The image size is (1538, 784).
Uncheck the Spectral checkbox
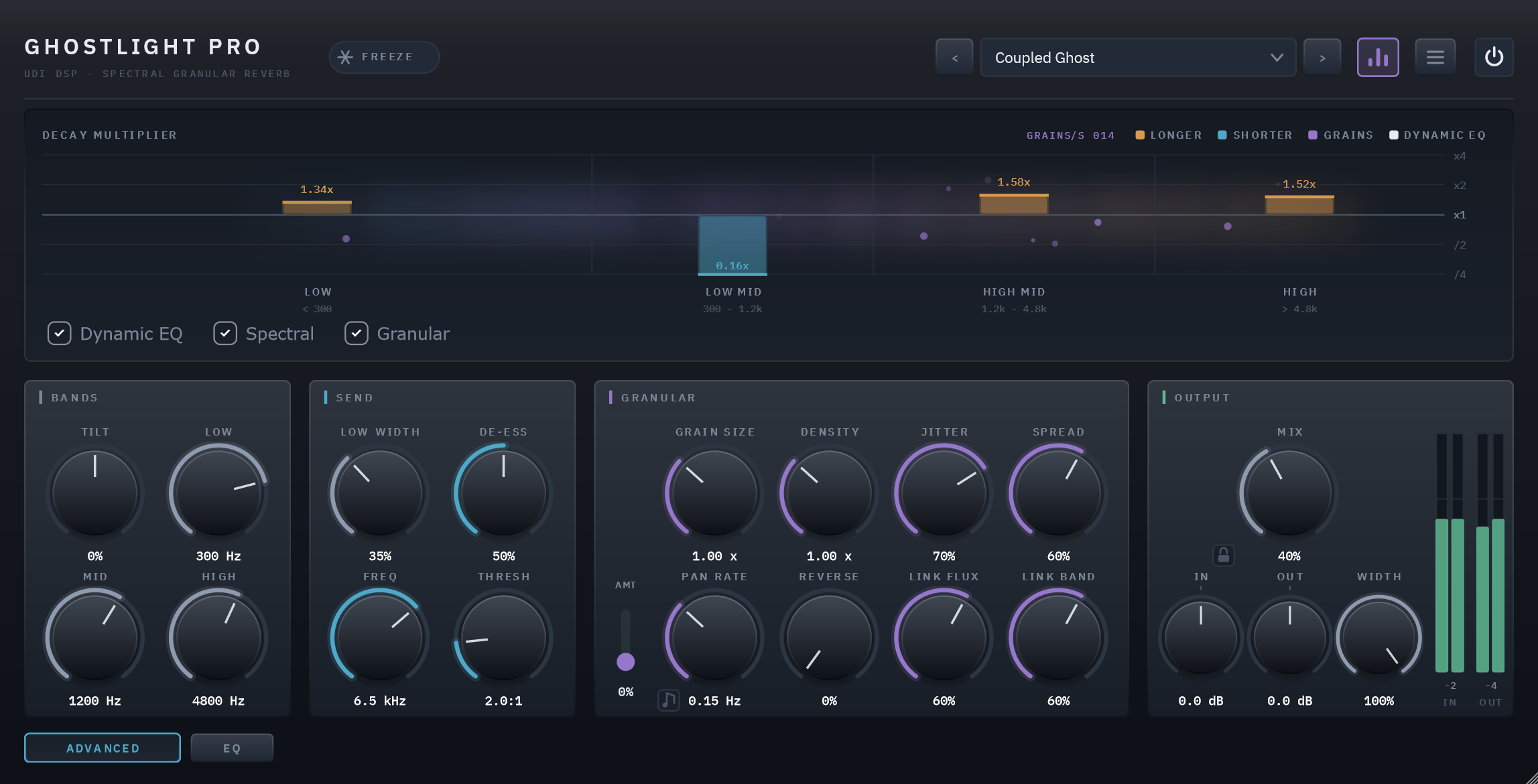[225, 333]
